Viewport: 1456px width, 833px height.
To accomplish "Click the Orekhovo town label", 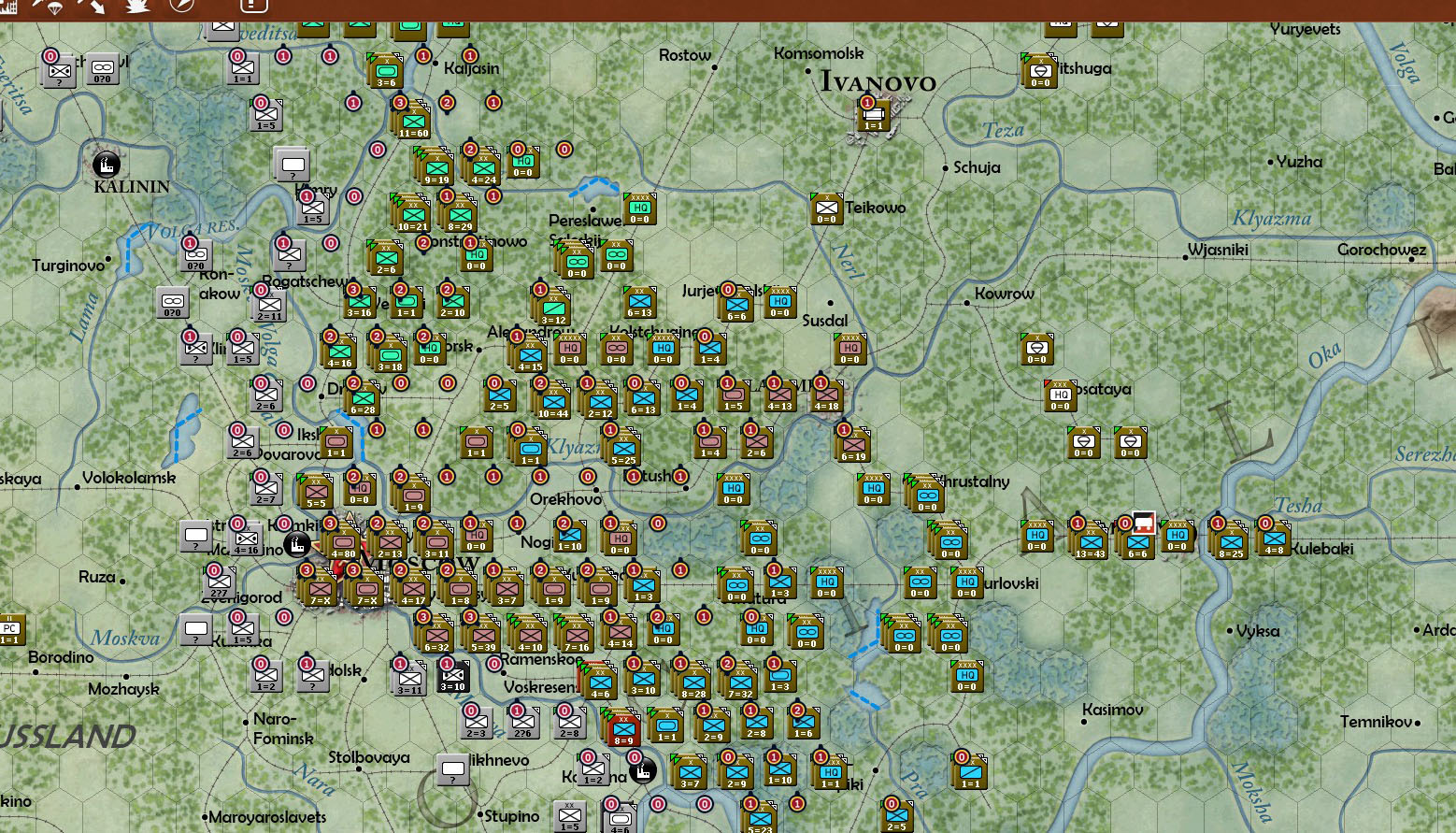I will point(565,499).
